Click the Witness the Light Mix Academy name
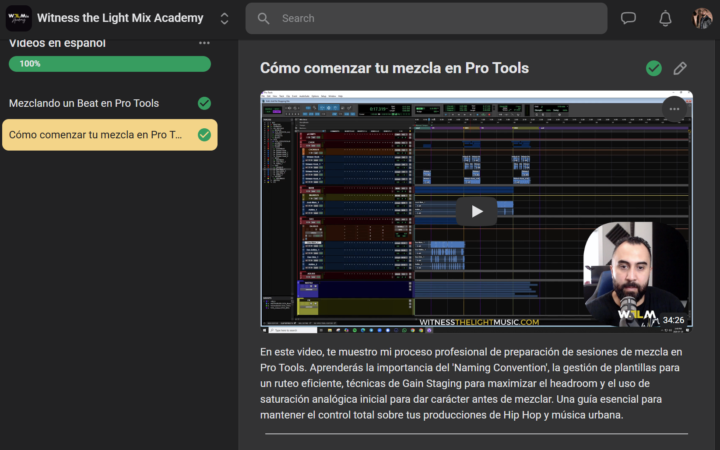Screen dimensions: 720x450 pyautogui.click(x=120, y=18)
